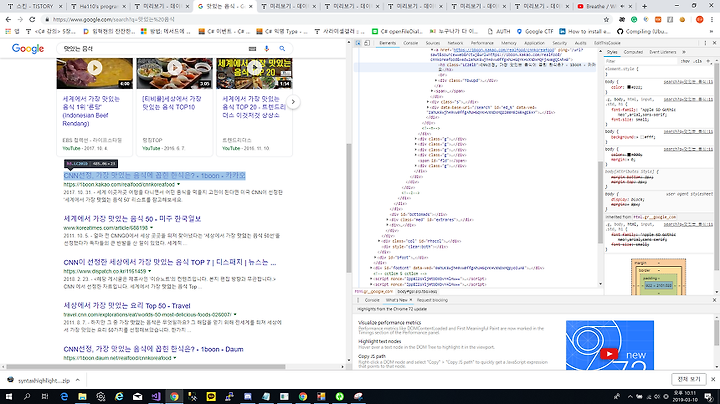Open File Explorer from taskbar

click(82, 396)
